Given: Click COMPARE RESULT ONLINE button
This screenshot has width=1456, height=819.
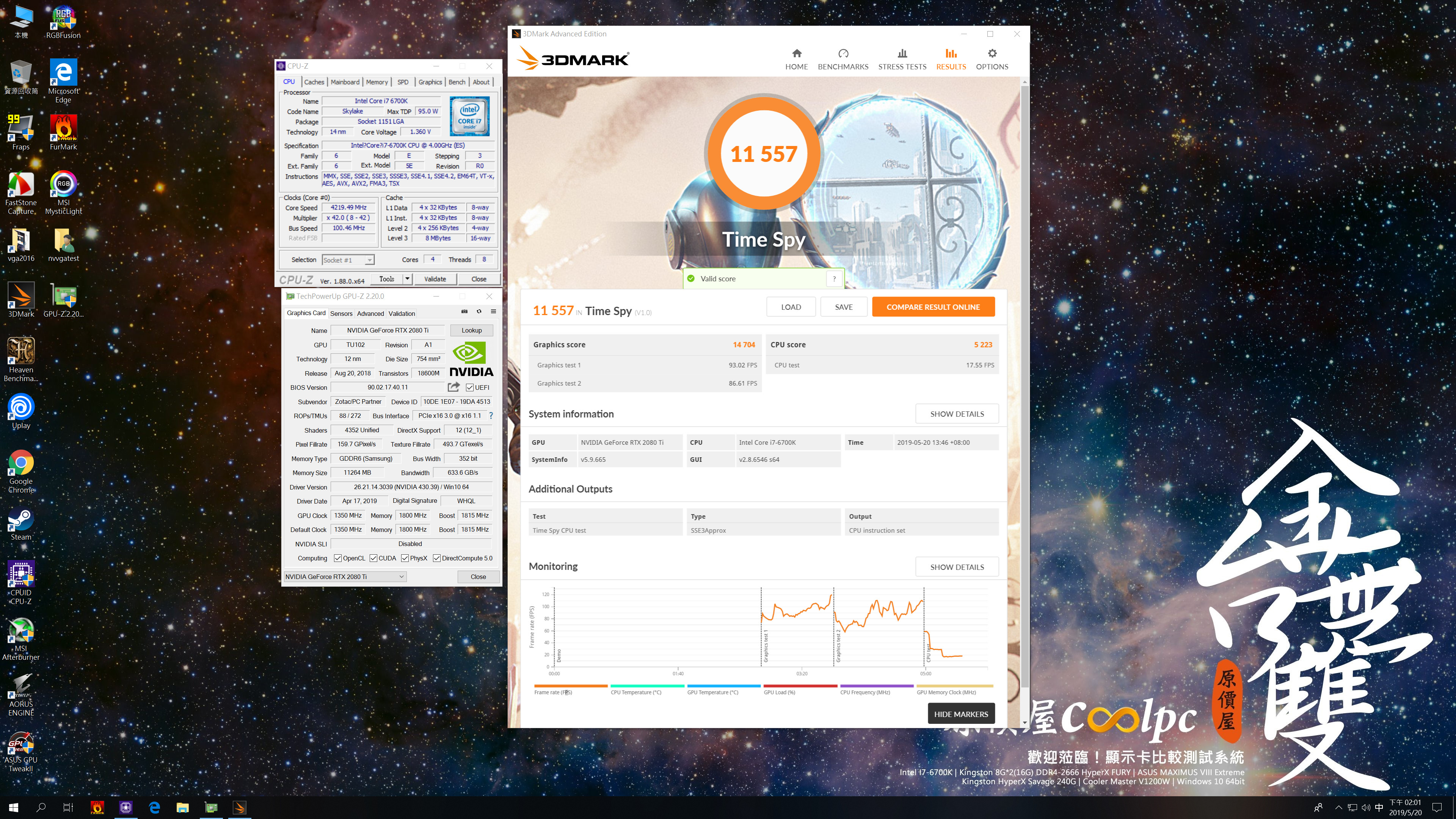Looking at the screenshot, I should click(933, 307).
